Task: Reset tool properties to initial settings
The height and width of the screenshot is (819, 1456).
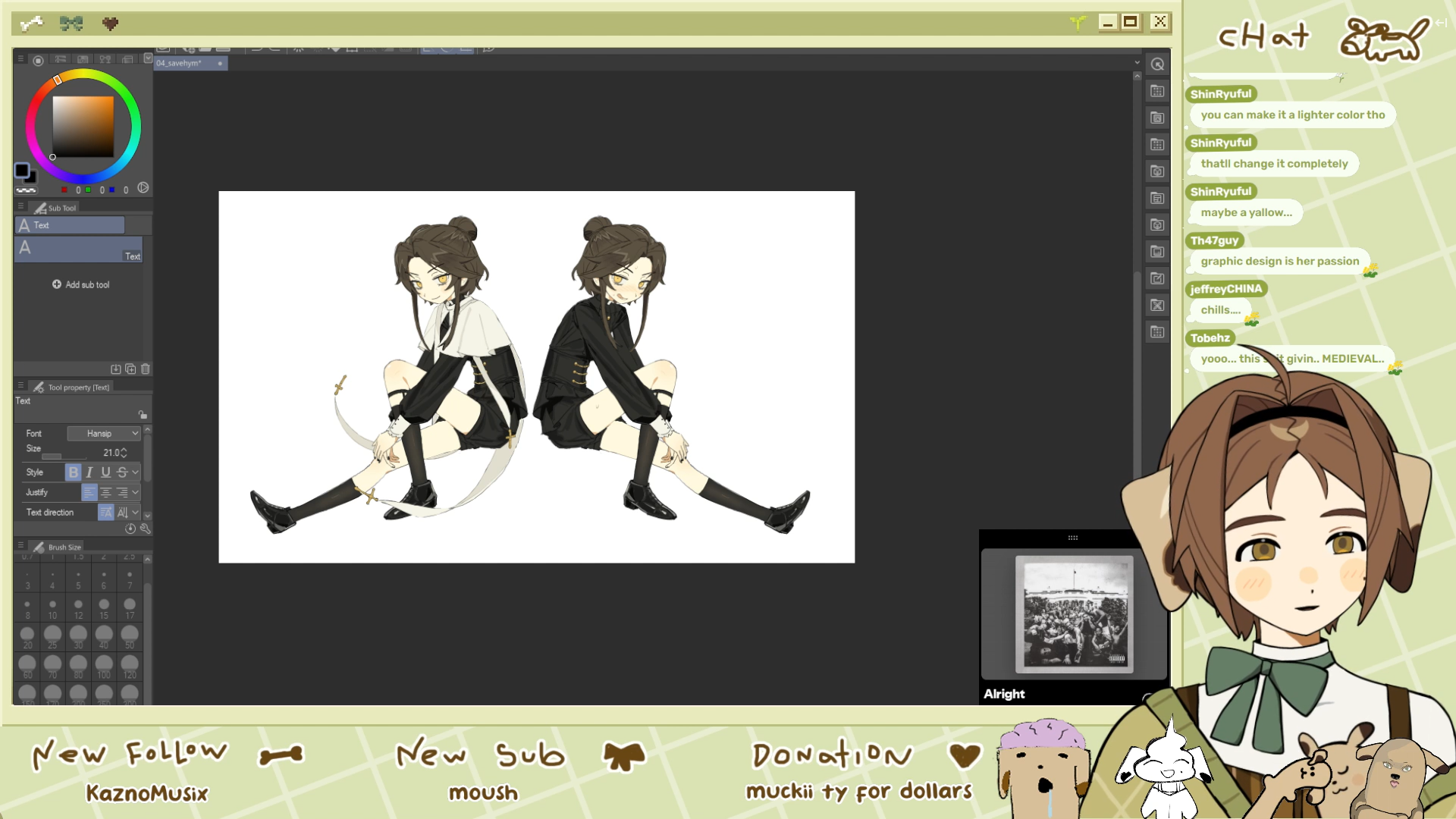Action: 130,529
